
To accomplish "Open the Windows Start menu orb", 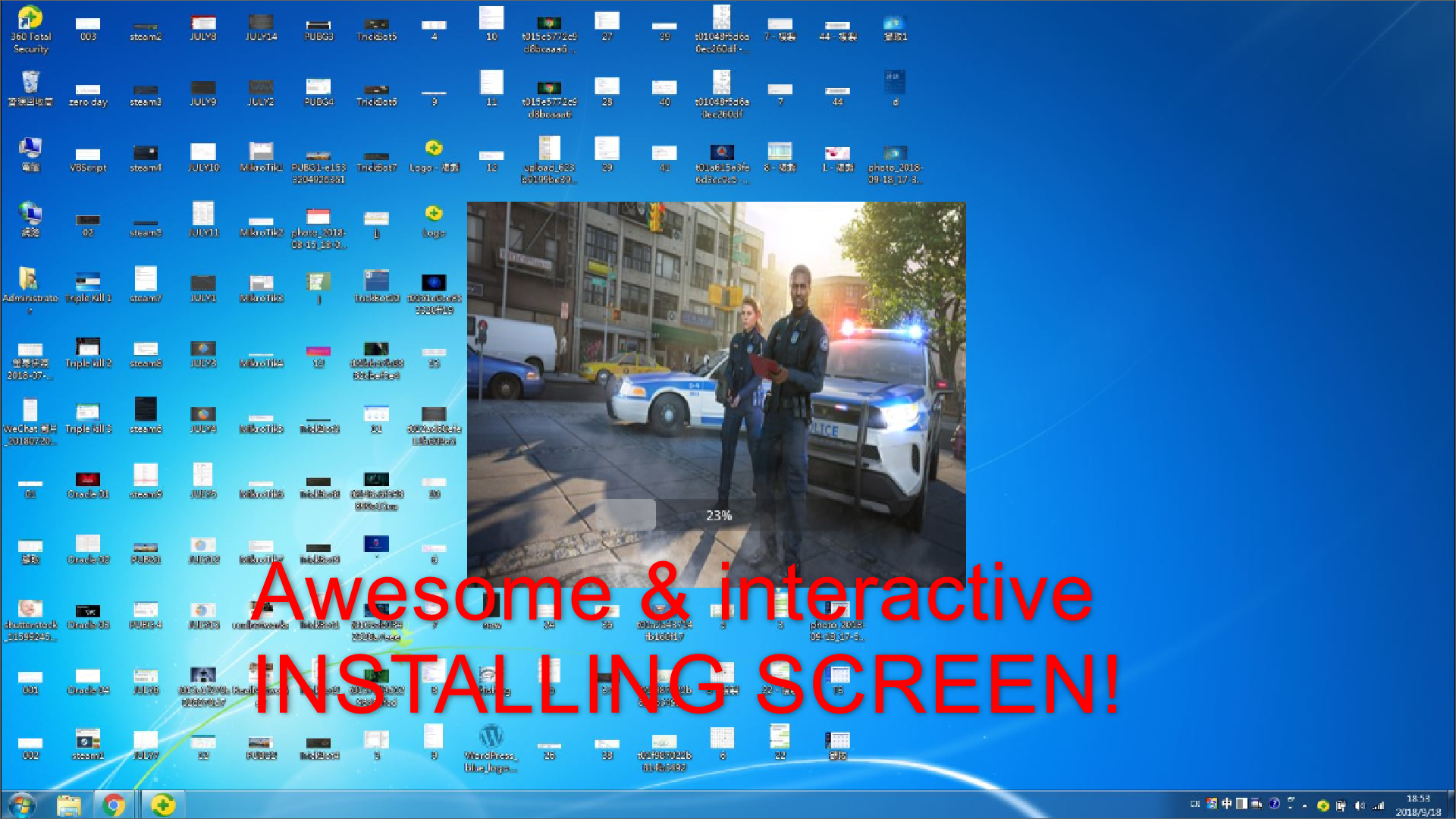I will click(x=21, y=805).
